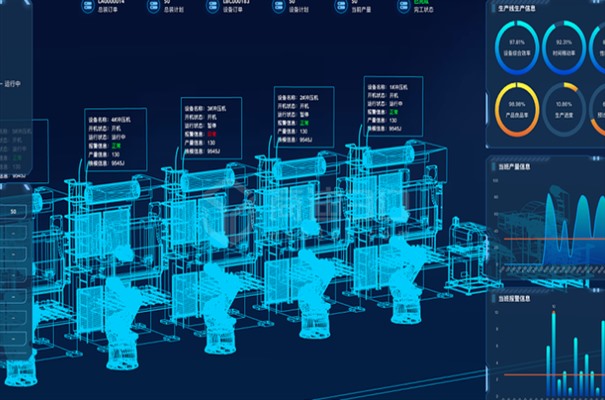The height and width of the screenshot is (400, 605).
Task: Select the 设备综合效率 97.81% gauge
Action: tap(517, 47)
